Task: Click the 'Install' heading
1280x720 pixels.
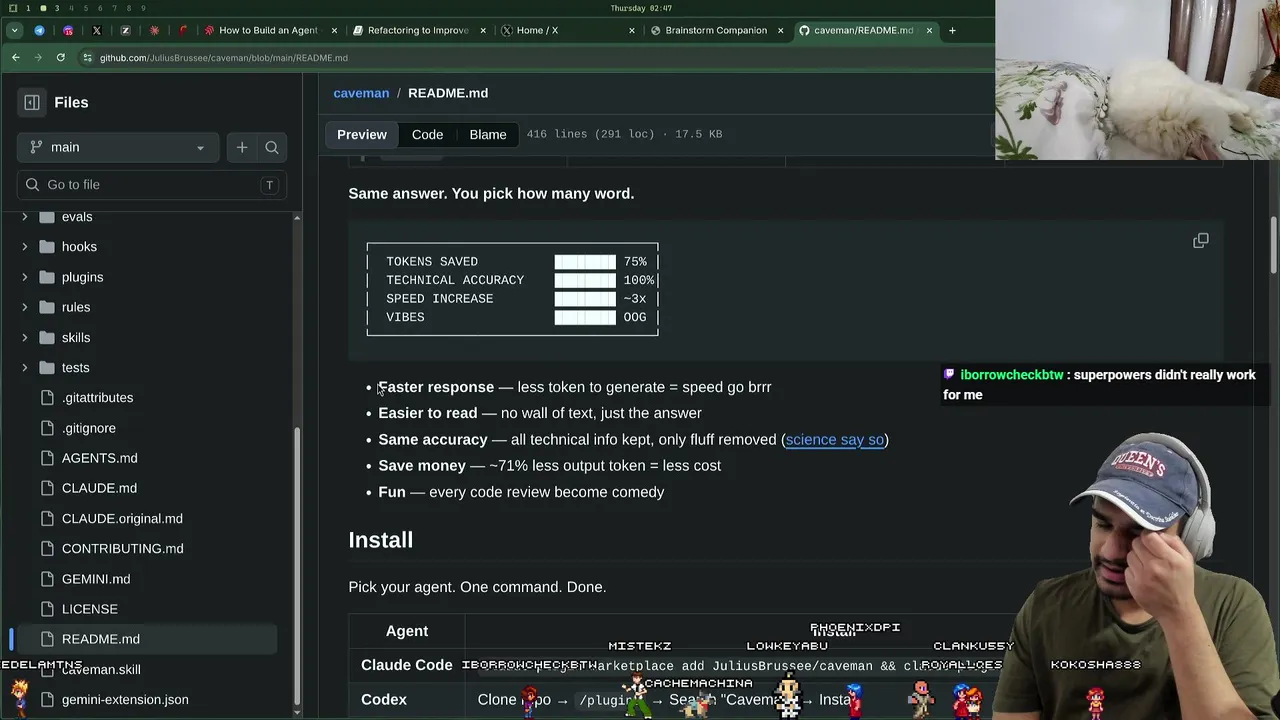Action: coord(381,539)
